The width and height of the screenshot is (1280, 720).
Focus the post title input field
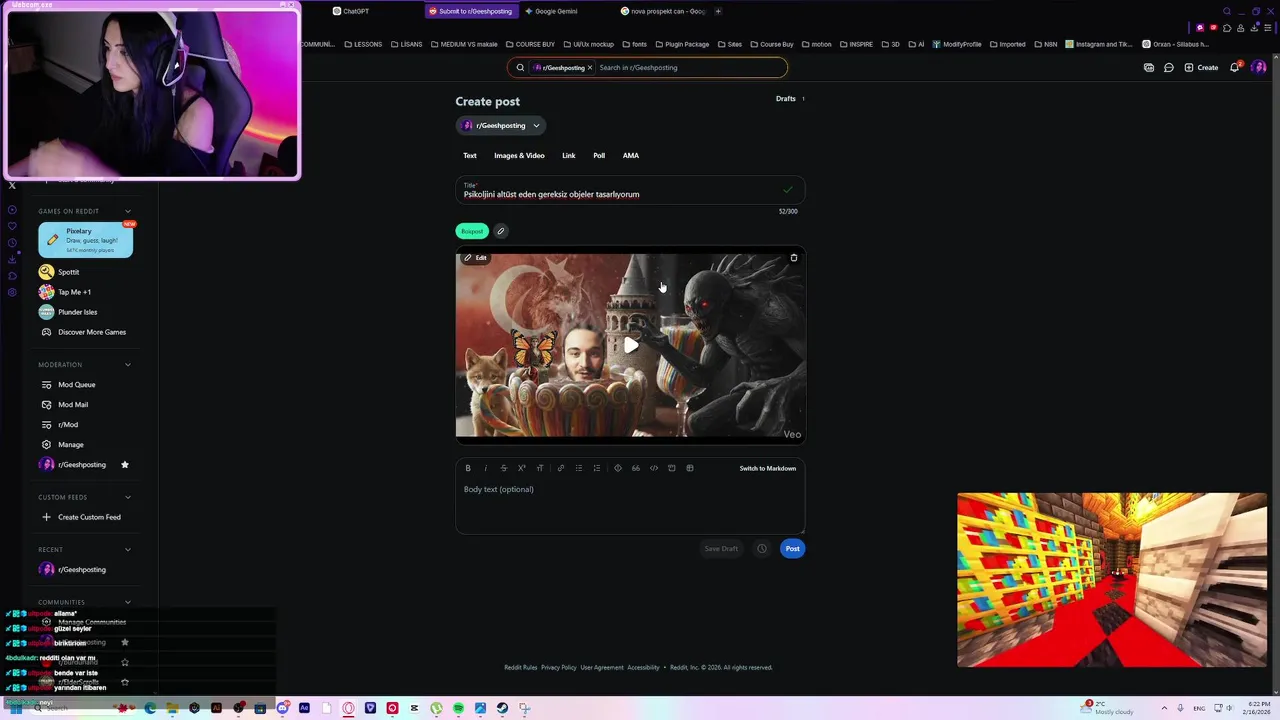point(630,190)
